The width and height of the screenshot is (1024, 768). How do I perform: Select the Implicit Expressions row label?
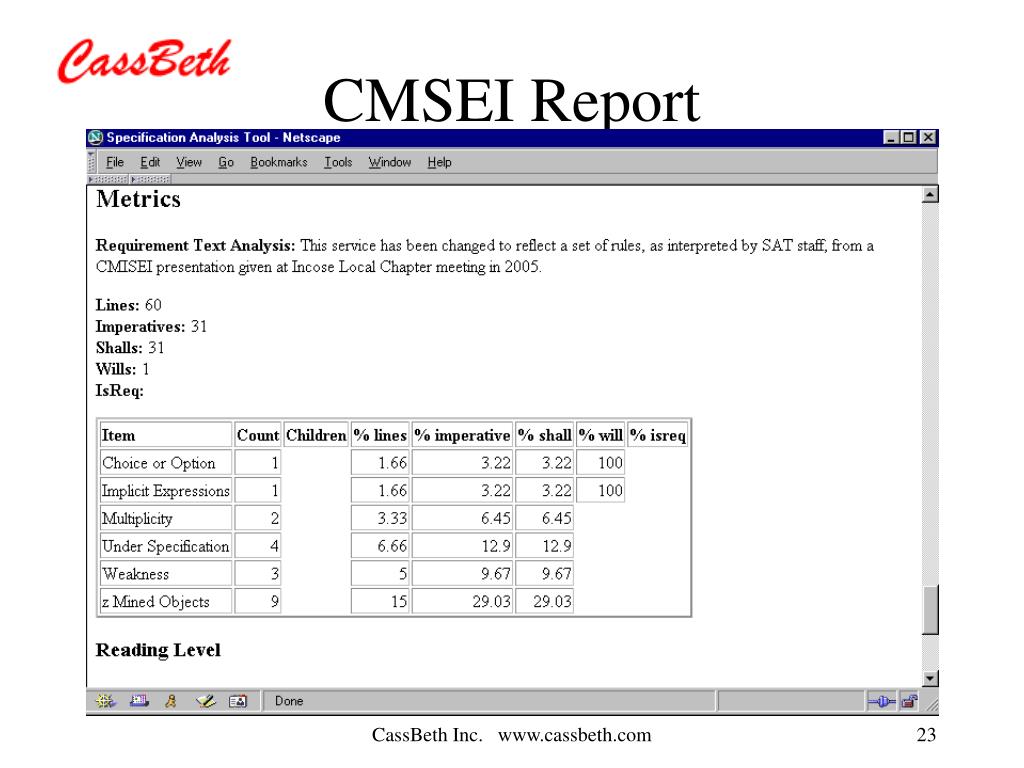[x=166, y=490]
